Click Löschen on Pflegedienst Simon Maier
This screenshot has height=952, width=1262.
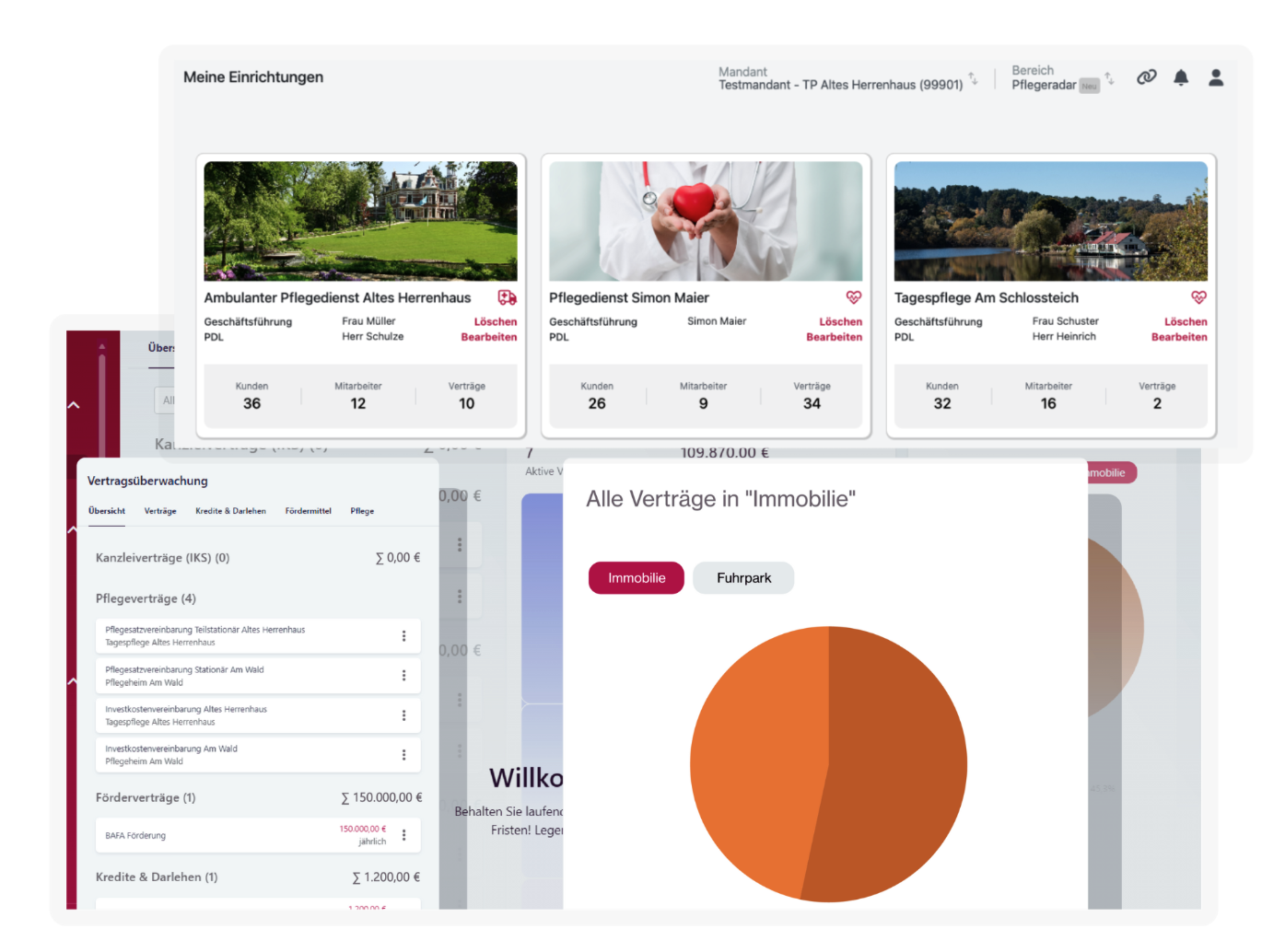tap(841, 322)
